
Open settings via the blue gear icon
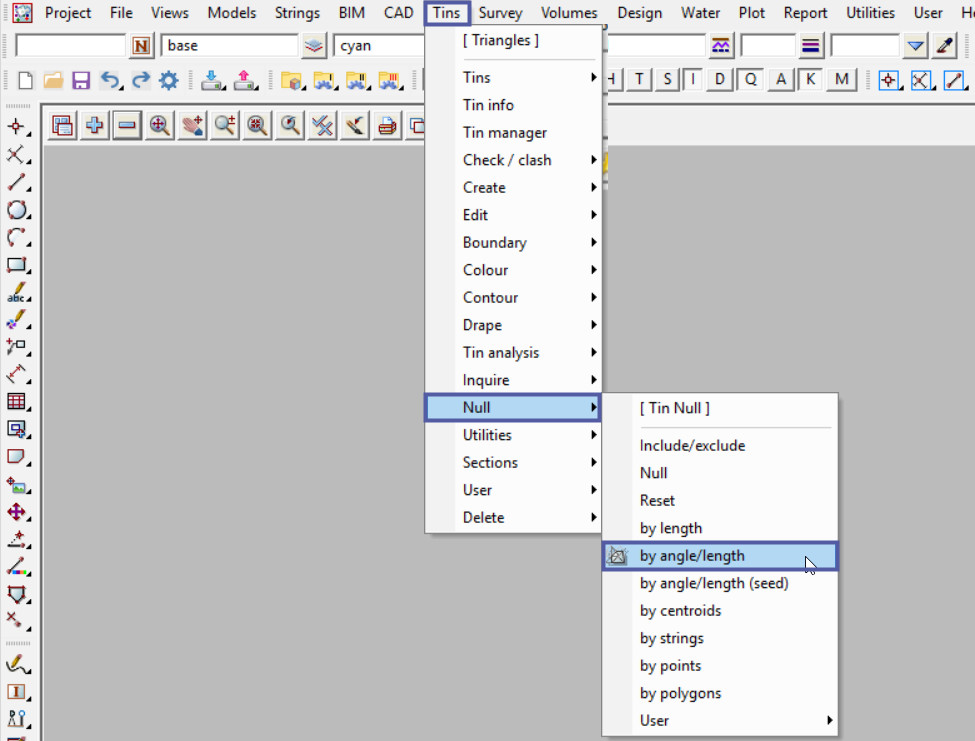168,81
